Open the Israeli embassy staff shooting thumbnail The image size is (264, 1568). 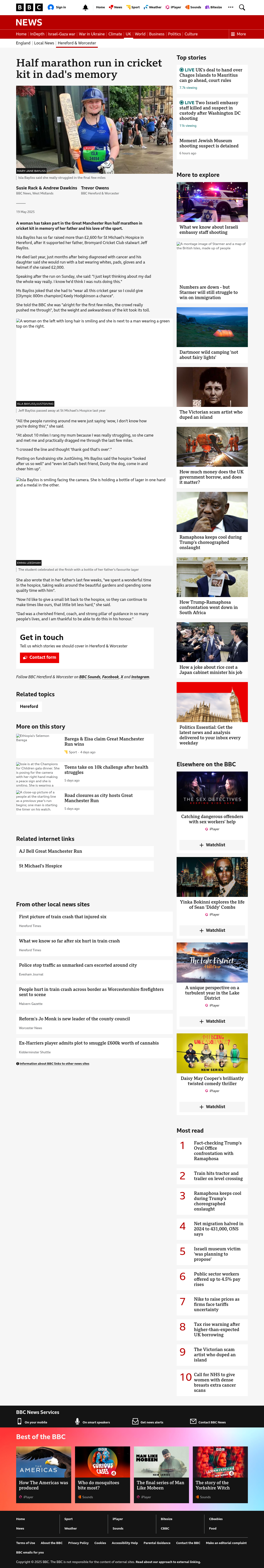coord(212,202)
